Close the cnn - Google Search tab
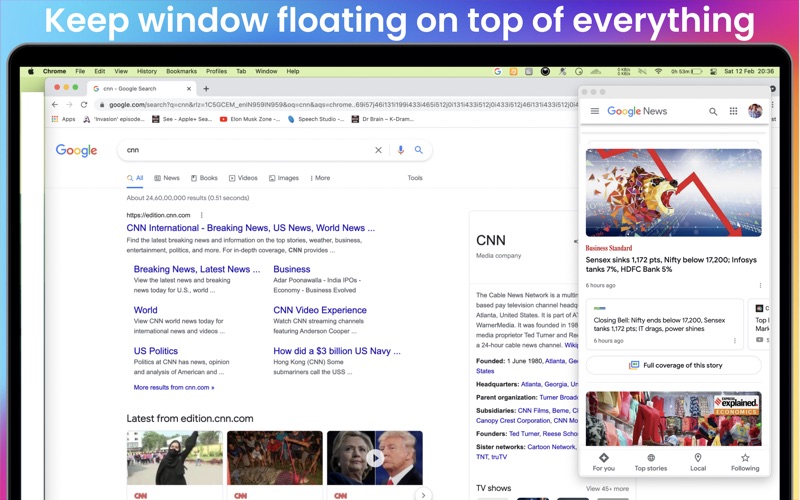The image size is (800, 500). [189, 89]
